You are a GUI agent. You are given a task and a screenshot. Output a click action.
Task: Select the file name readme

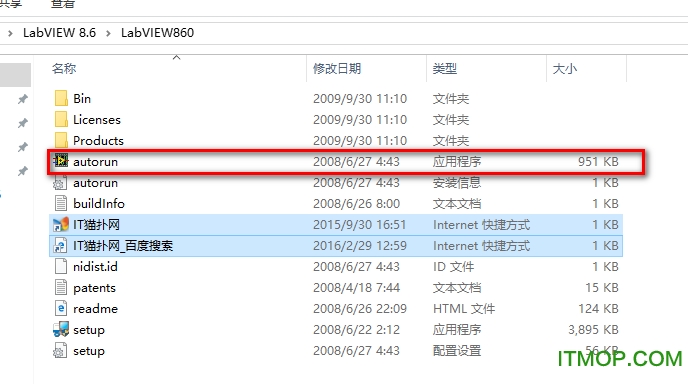[x=95, y=309]
